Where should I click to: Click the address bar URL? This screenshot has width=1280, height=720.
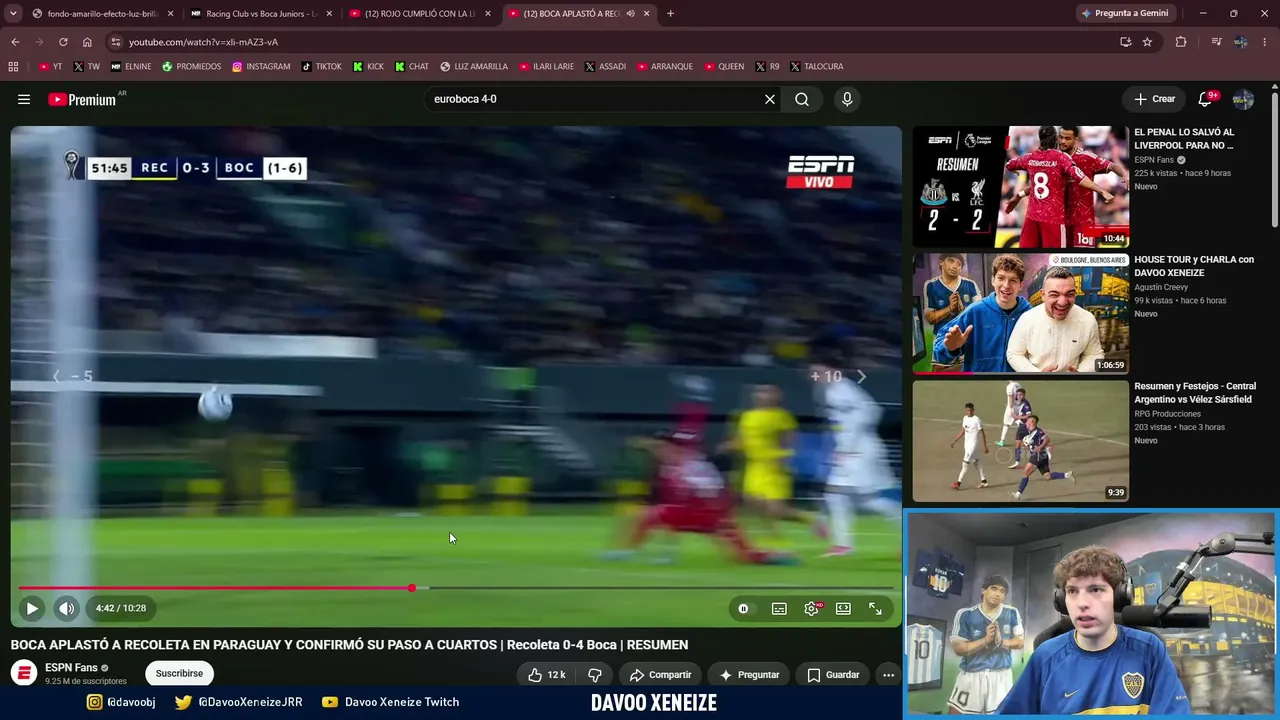pyautogui.click(x=203, y=42)
